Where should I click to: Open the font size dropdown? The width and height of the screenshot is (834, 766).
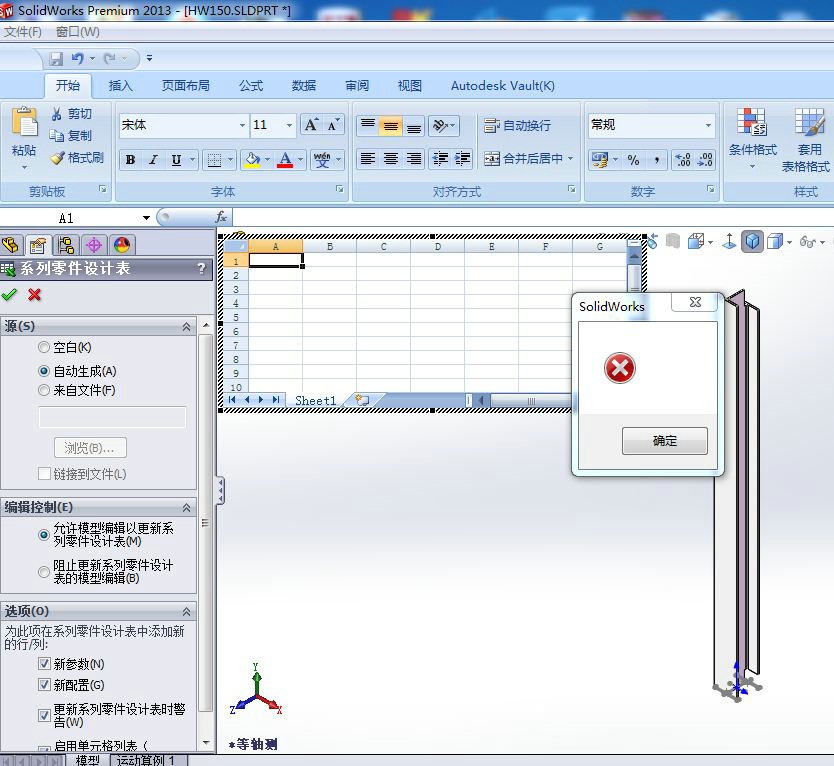[289, 126]
